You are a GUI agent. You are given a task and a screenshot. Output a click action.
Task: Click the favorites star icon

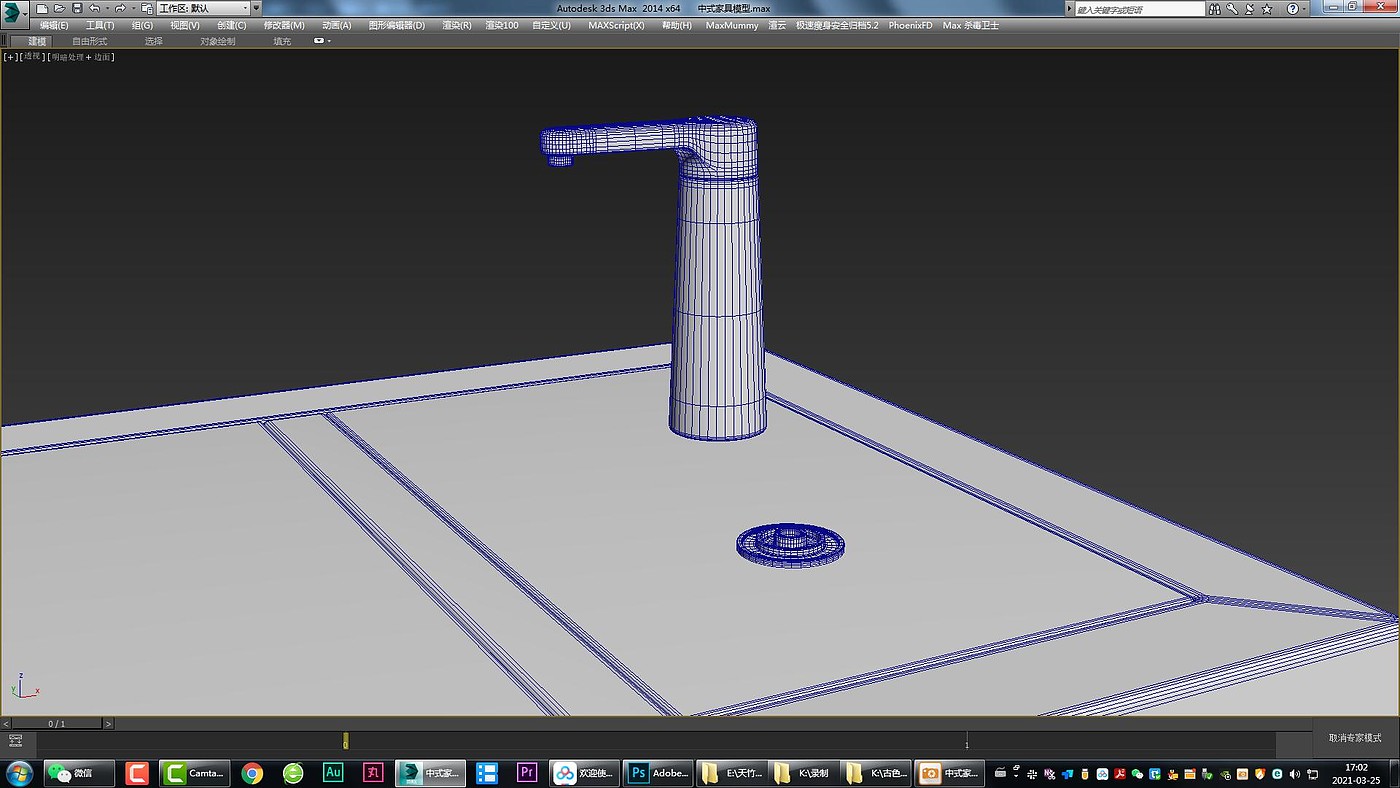click(x=1267, y=8)
